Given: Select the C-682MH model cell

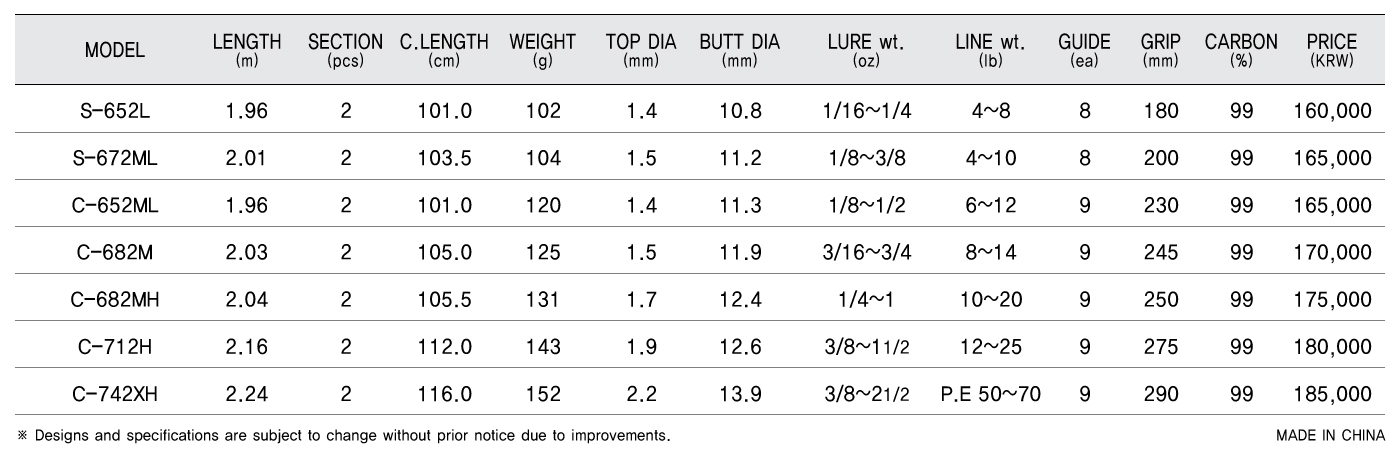Looking at the screenshot, I should (x=115, y=299).
